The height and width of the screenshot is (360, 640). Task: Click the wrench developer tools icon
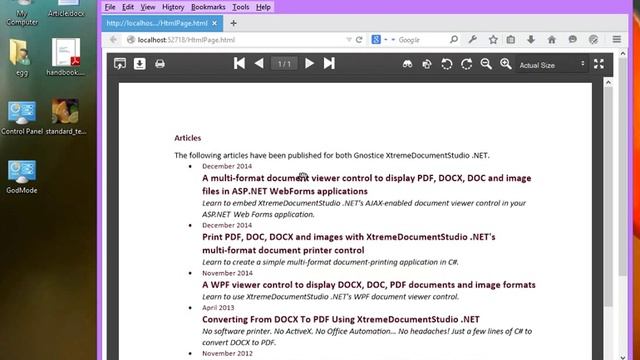473,40
